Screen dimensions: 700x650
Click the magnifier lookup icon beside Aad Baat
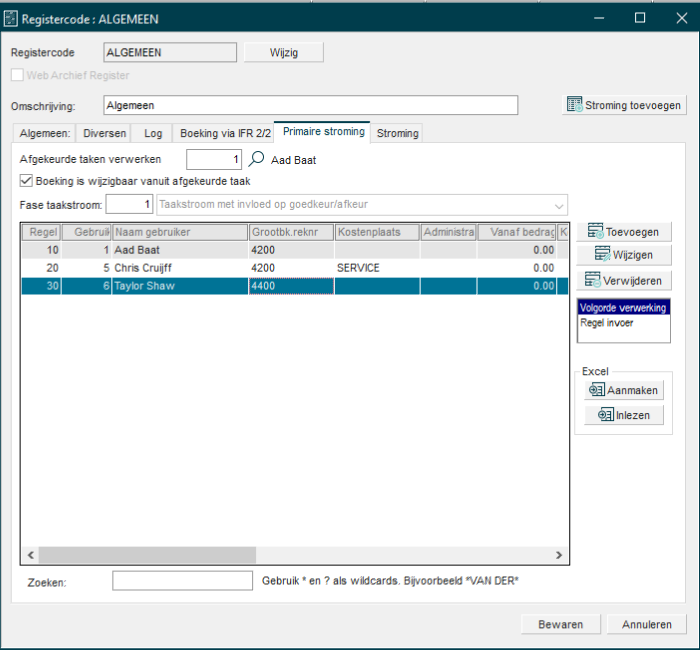coord(257,159)
